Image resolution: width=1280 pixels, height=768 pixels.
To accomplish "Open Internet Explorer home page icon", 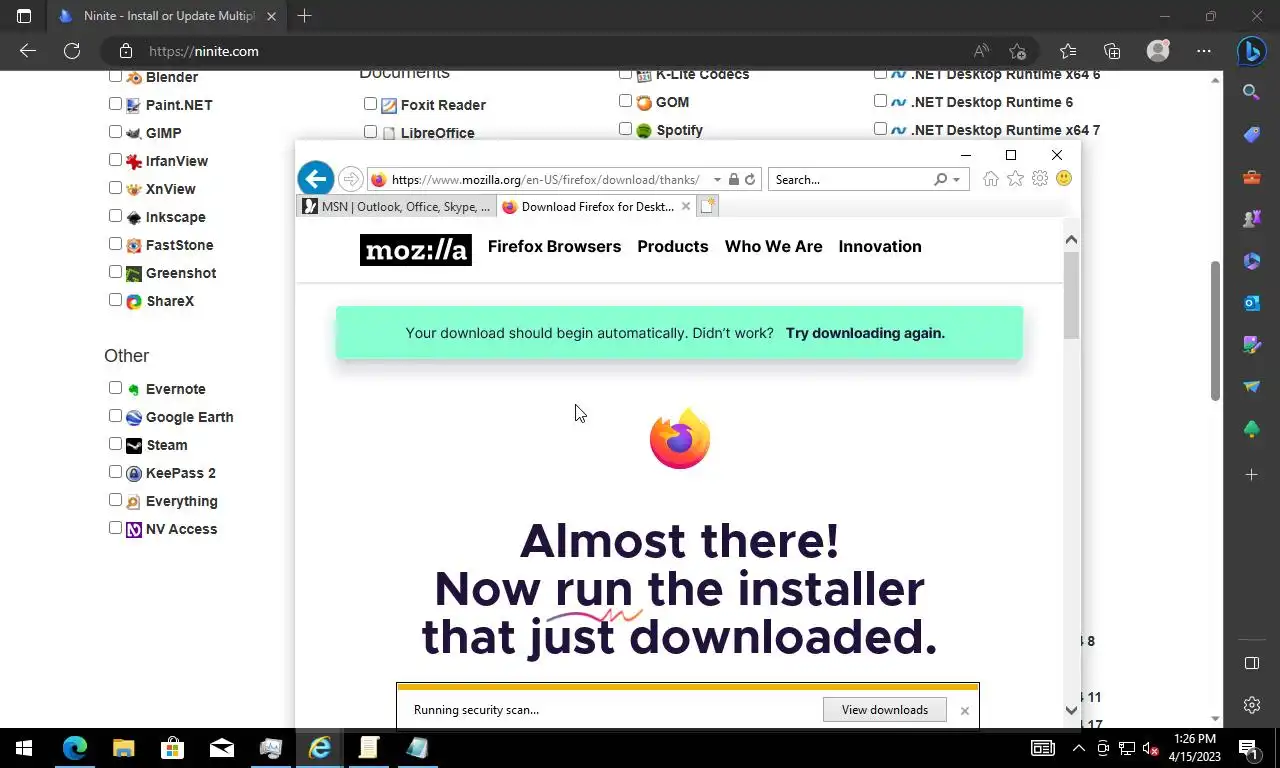I will coord(990,179).
